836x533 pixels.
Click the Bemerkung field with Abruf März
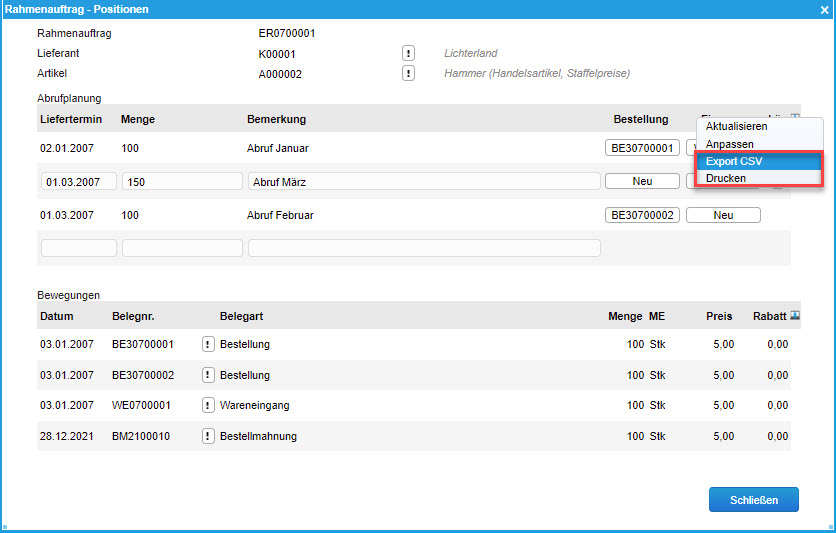424,182
